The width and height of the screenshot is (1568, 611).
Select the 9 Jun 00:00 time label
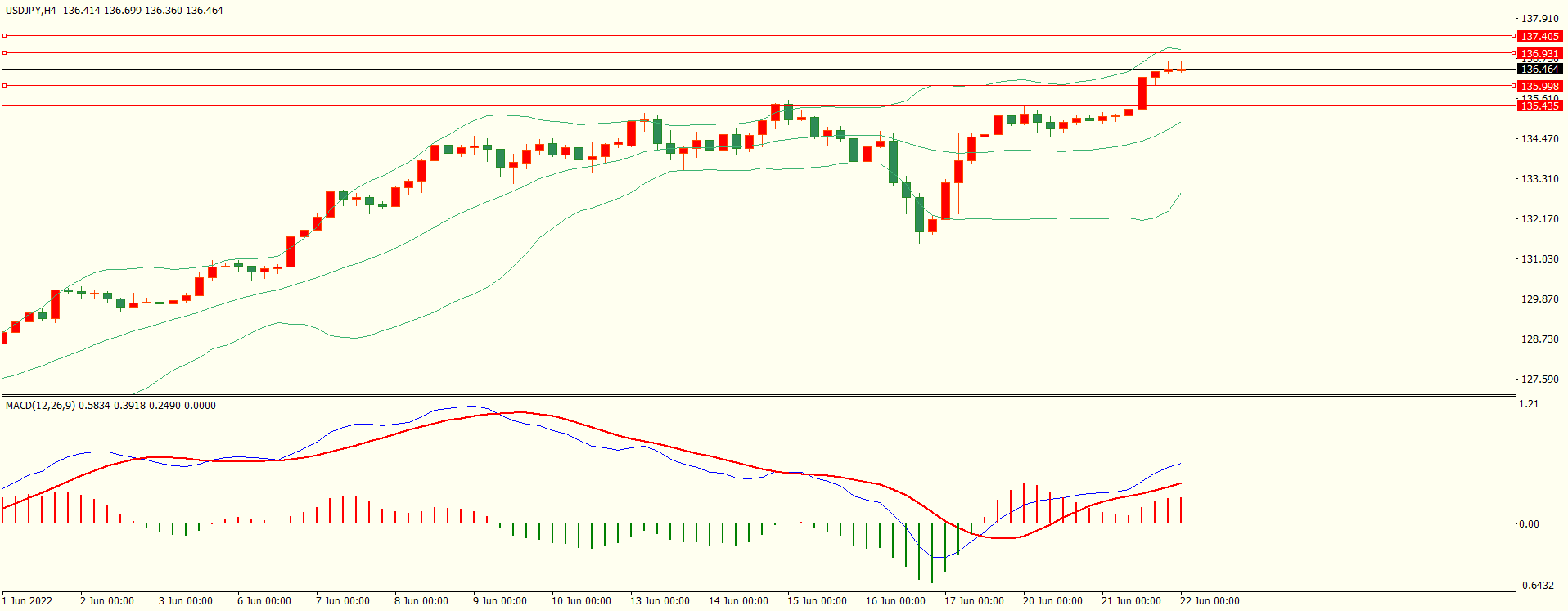click(x=499, y=601)
